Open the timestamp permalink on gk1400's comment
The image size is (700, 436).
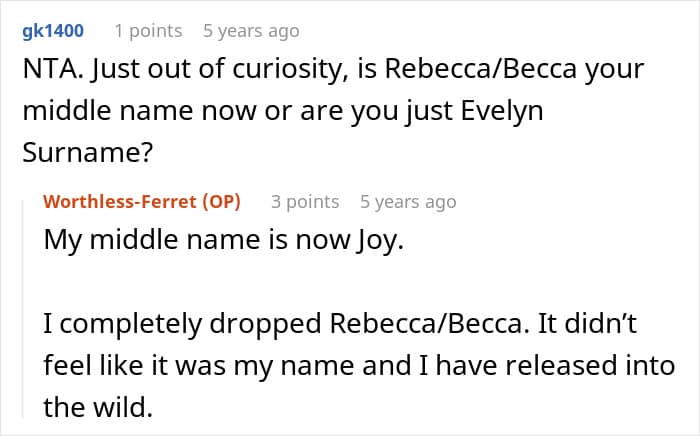tap(251, 31)
